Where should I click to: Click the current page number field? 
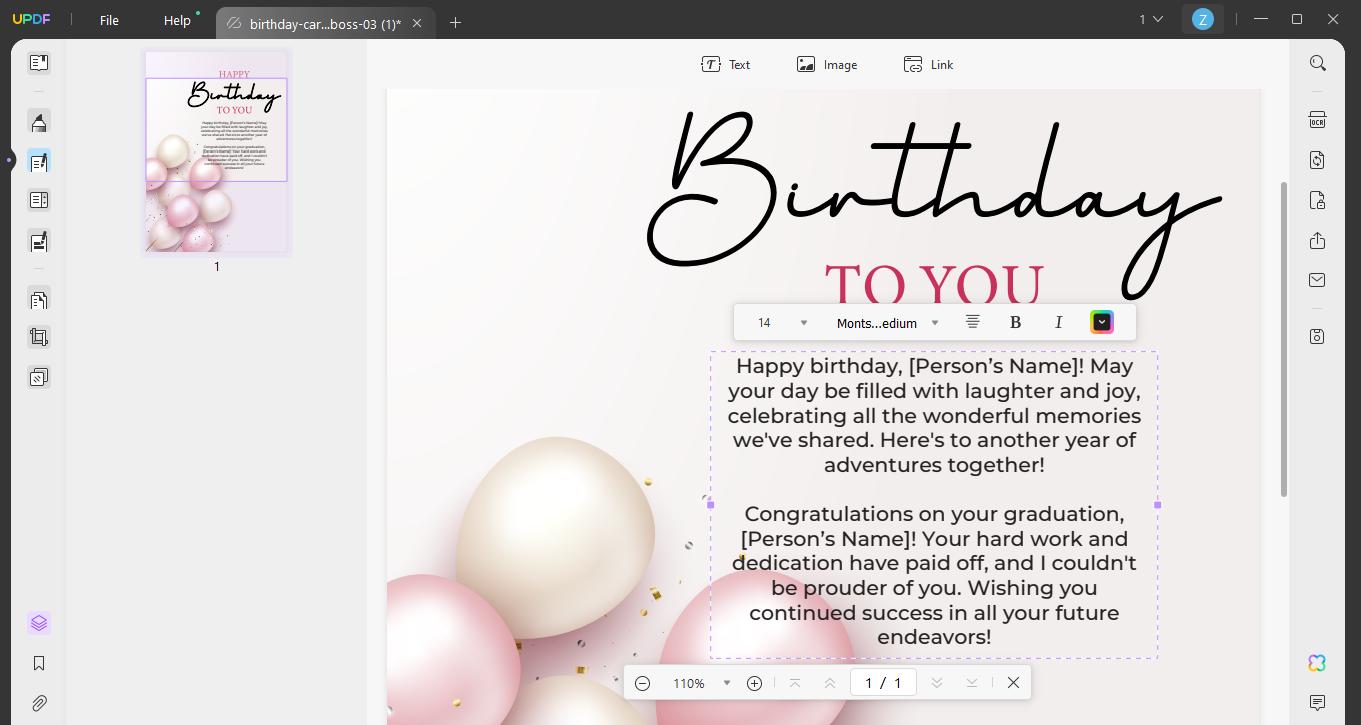click(x=883, y=683)
